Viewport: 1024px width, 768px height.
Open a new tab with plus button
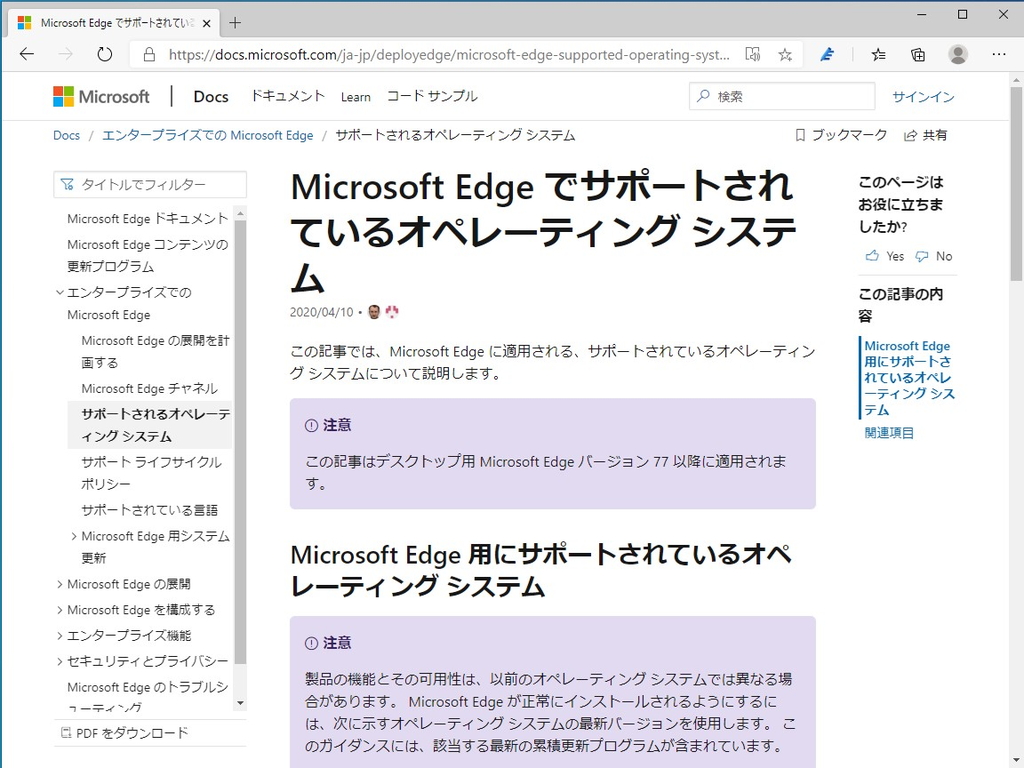click(x=235, y=24)
